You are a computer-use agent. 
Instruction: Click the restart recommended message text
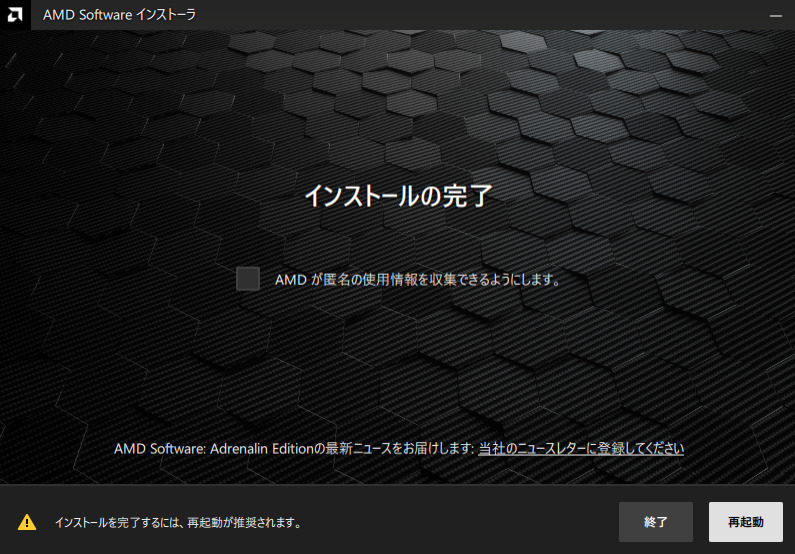(178, 522)
